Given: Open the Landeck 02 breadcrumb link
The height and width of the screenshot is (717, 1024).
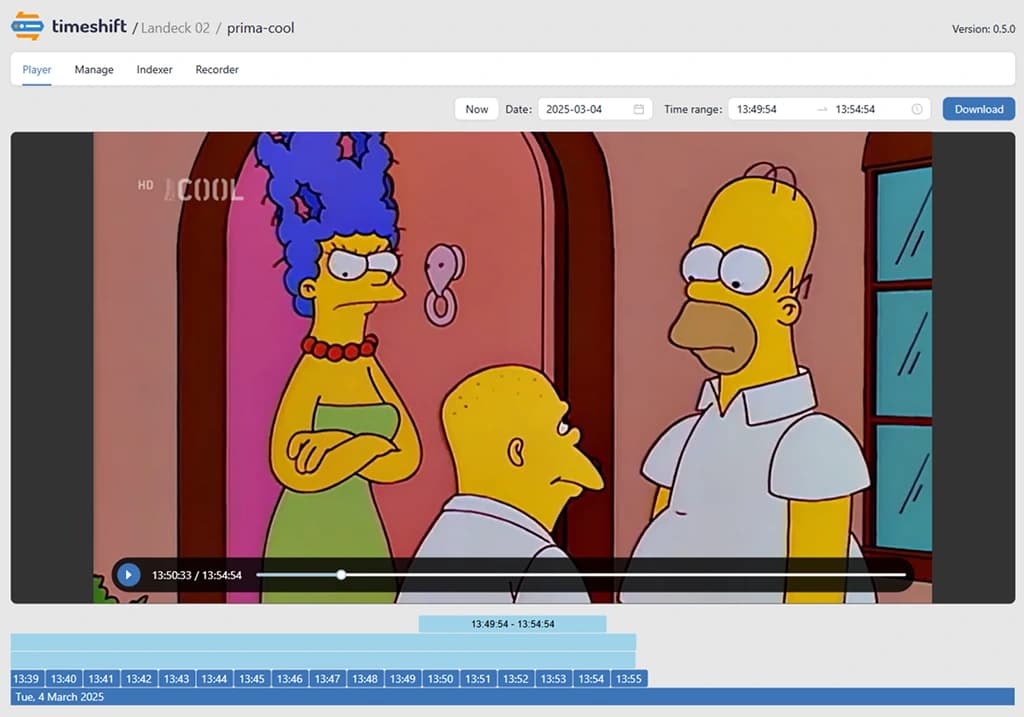Looking at the screenshot, I should point(176,28).
